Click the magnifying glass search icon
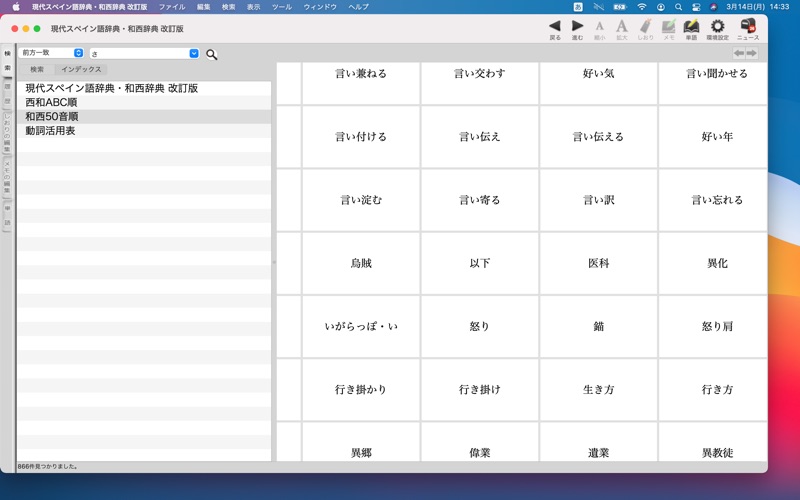This screenshot has width=800, height=500. [x=211, y=54]
